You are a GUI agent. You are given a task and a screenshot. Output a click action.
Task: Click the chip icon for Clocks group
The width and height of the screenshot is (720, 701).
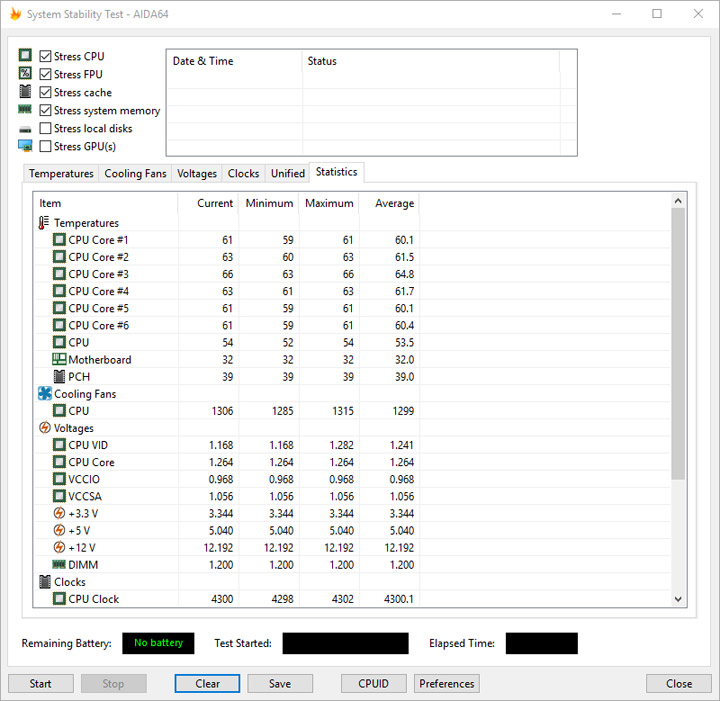[45, 582]
